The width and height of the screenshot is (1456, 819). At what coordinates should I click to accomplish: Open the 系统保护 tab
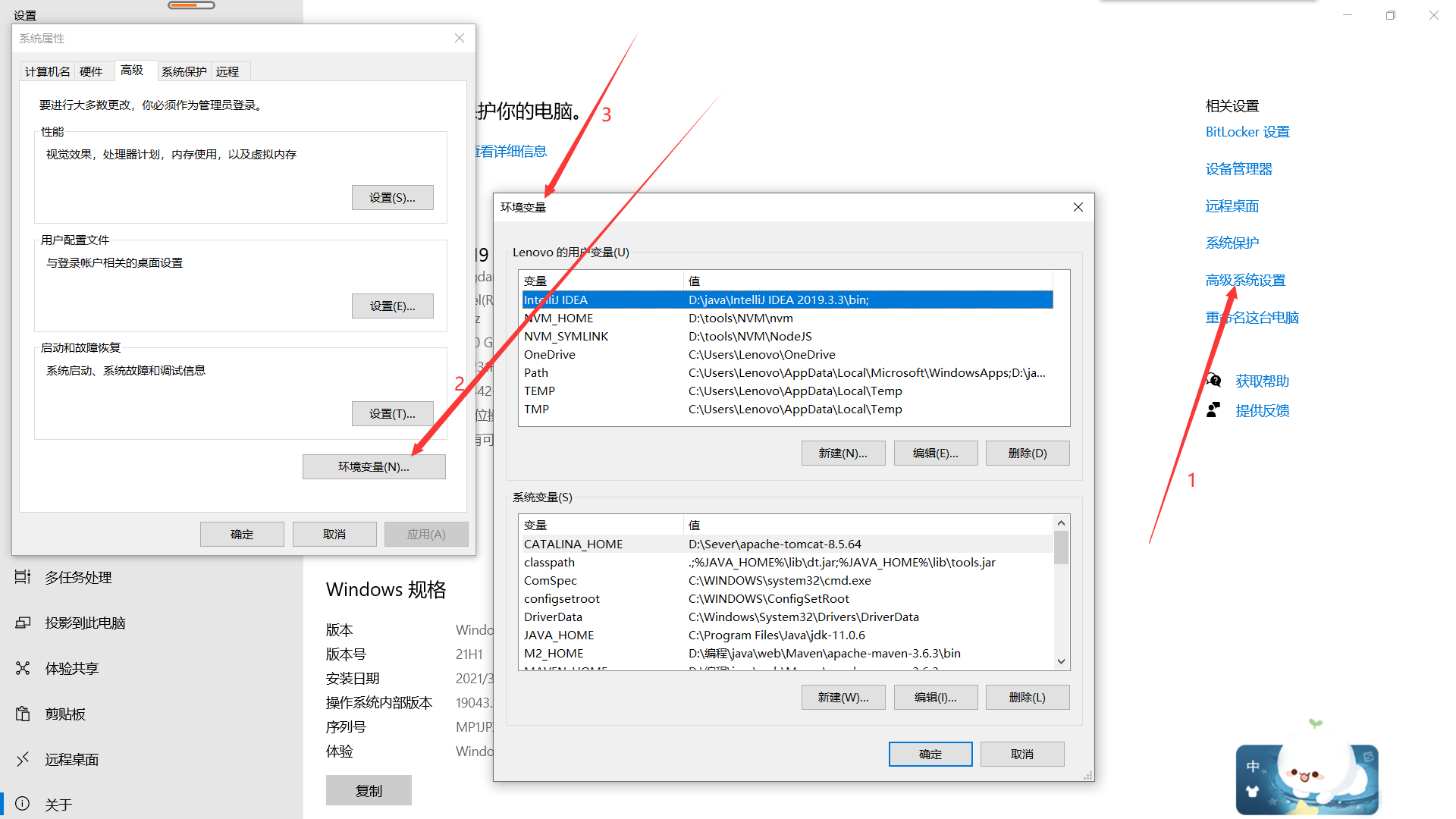184,71
